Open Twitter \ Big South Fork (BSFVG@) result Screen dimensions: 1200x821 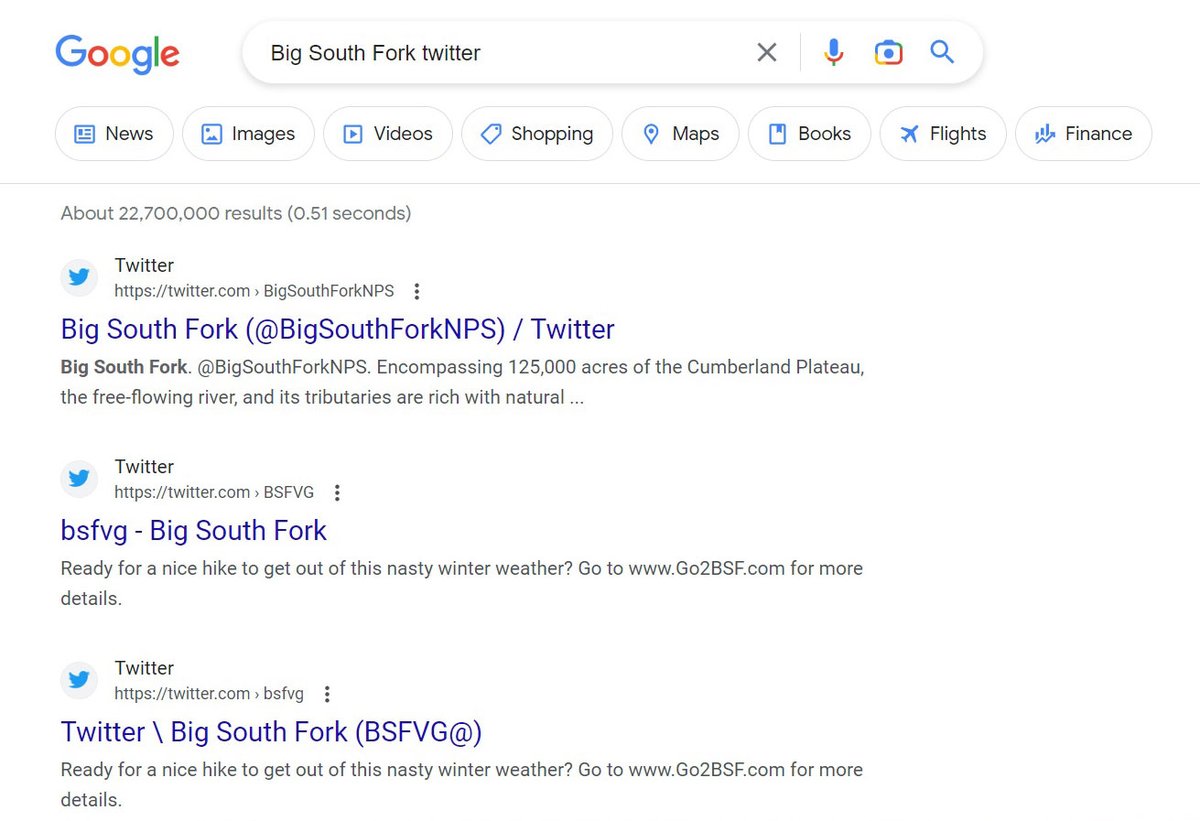point(272,732)
